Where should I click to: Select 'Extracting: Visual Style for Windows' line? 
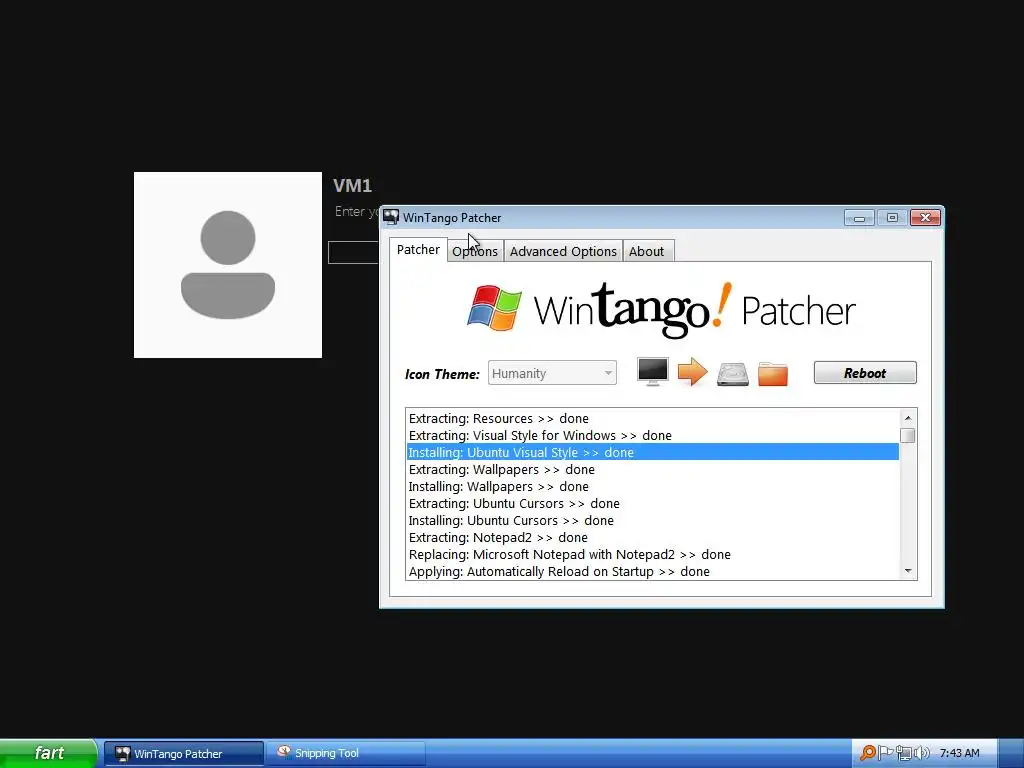[x=652, y=436]
